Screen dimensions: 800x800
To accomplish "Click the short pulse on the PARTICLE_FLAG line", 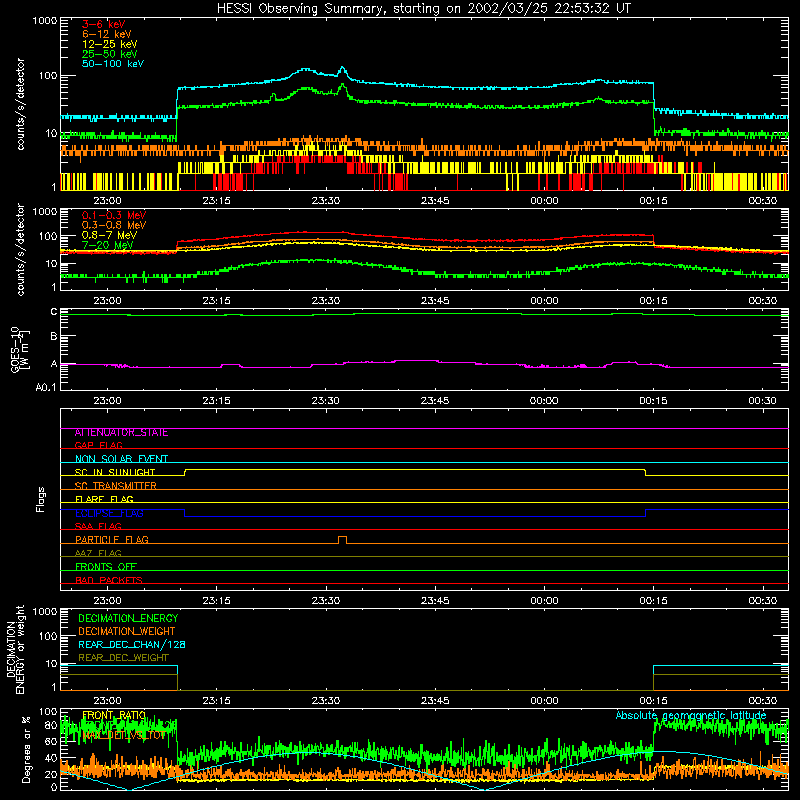I will coord(342,540).
